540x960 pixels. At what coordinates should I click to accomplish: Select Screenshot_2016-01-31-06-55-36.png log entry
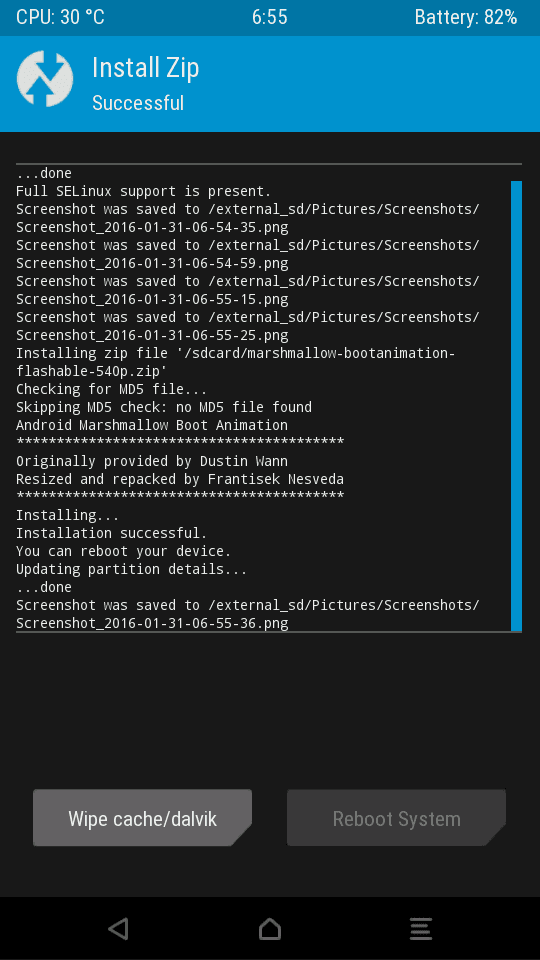tap(152, 623)
